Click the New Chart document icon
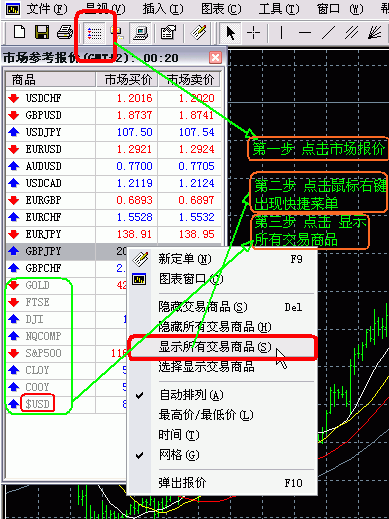389x519 pixels. tap(19, 32)
